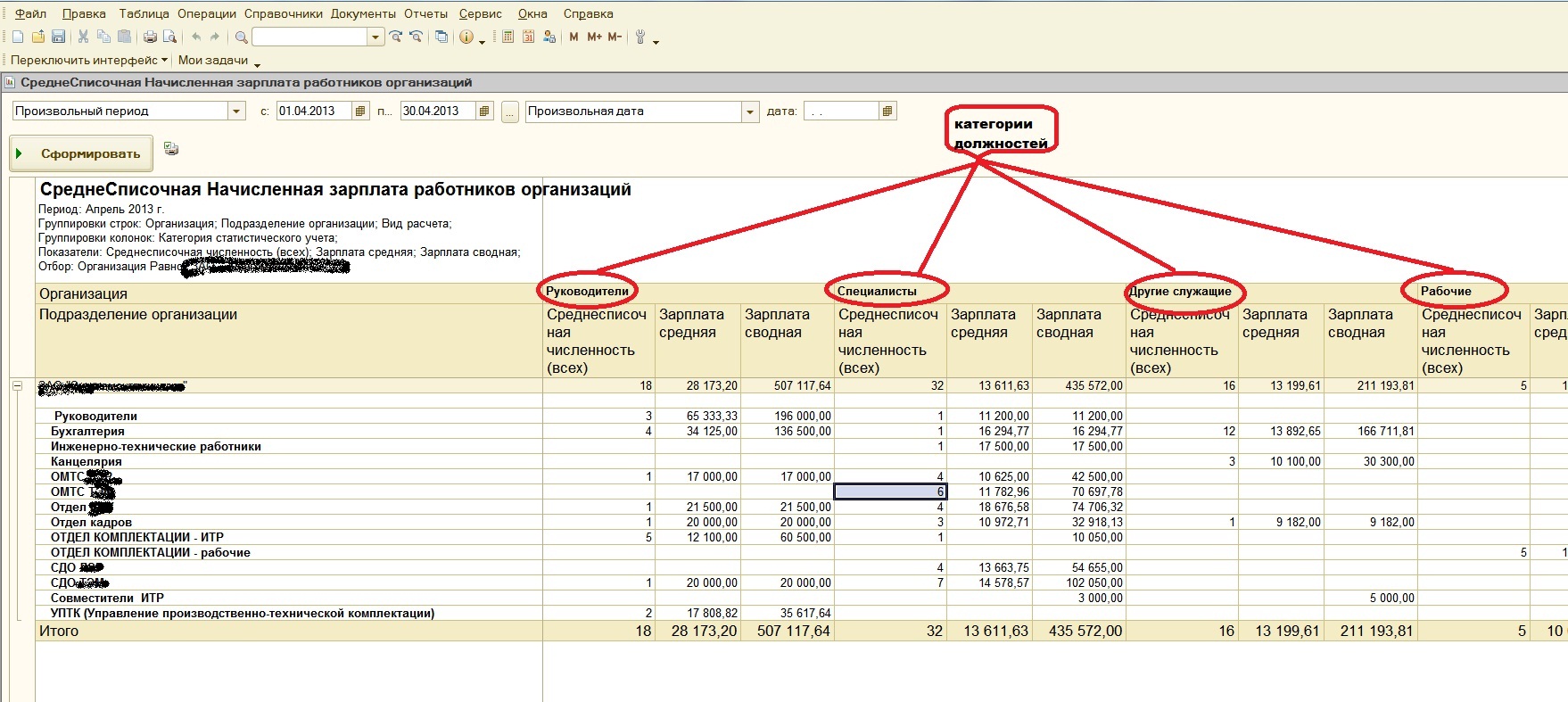Click the Open file folder icon

coord(38,37)
